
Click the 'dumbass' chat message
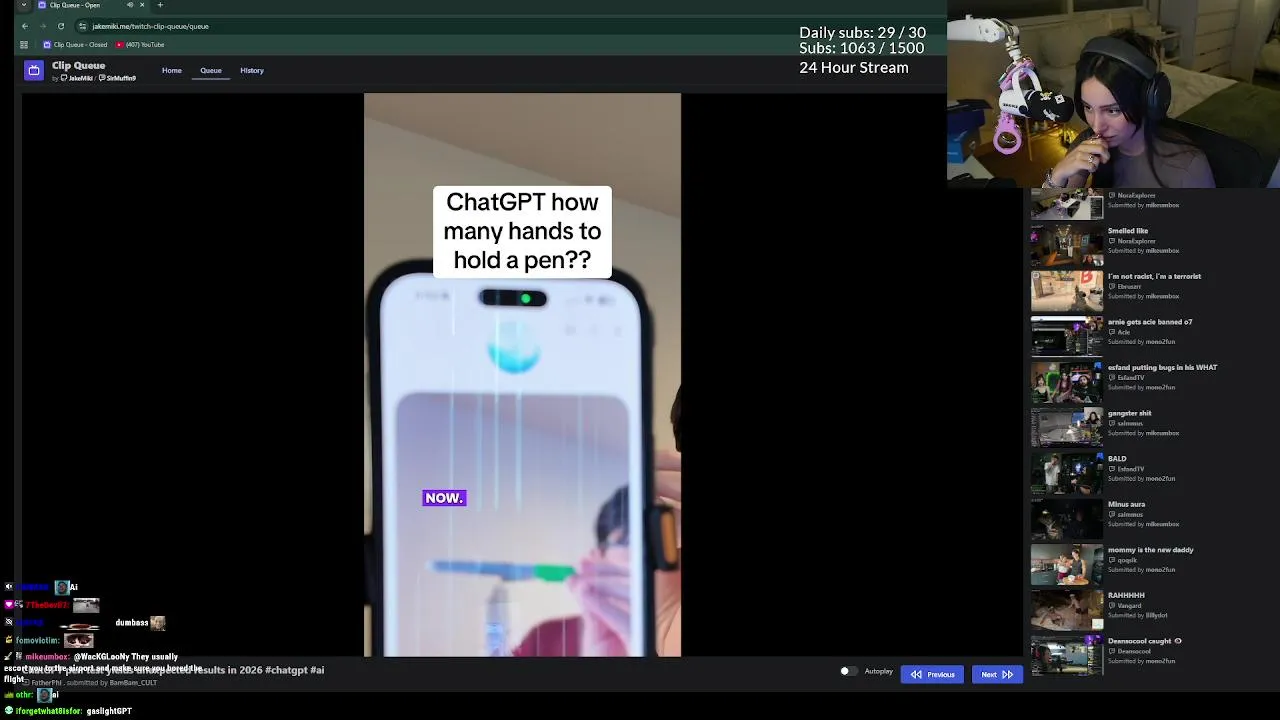tap(132, 622)
